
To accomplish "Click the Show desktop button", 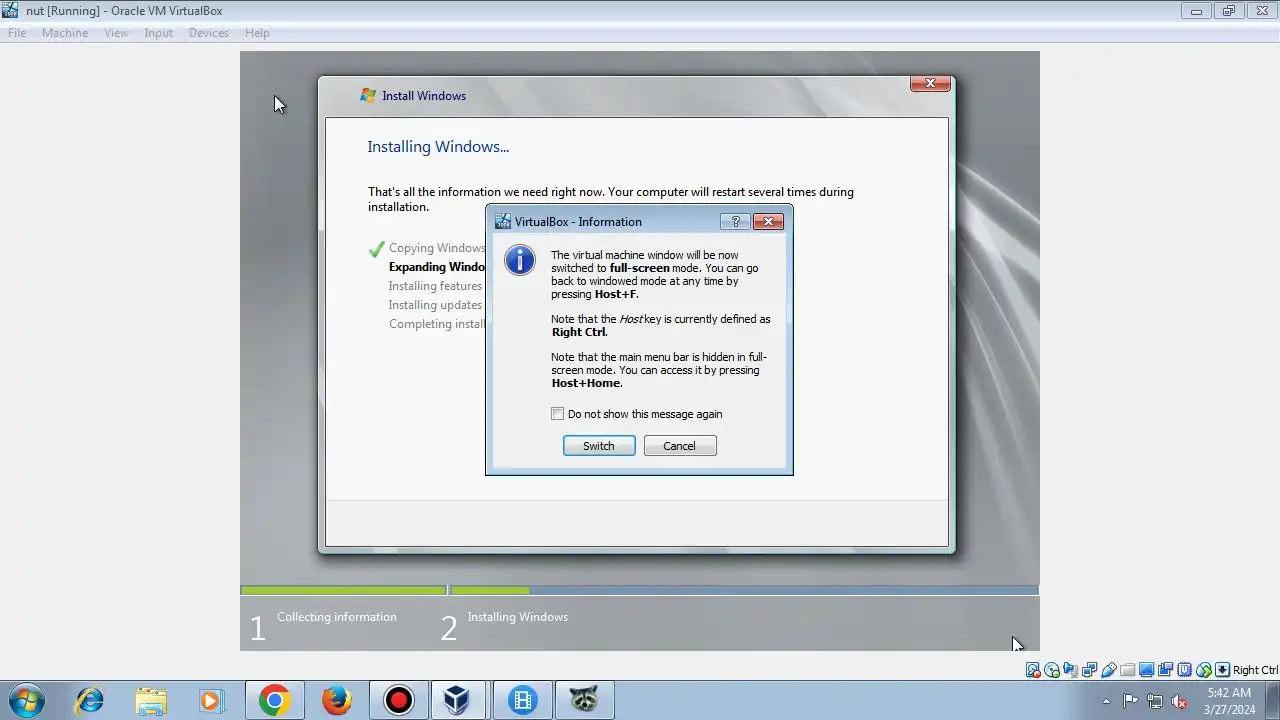I will tap(1273, 700).
